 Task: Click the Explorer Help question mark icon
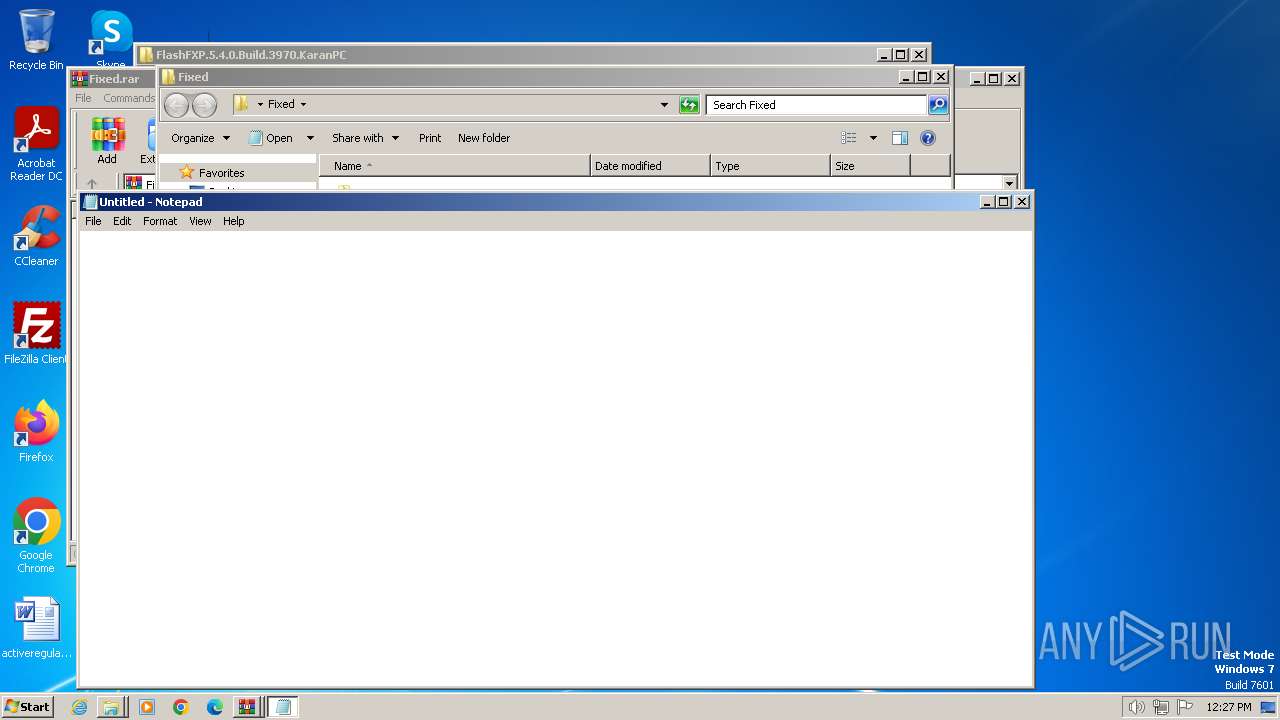pyautogui.click(x=927, y=138)
